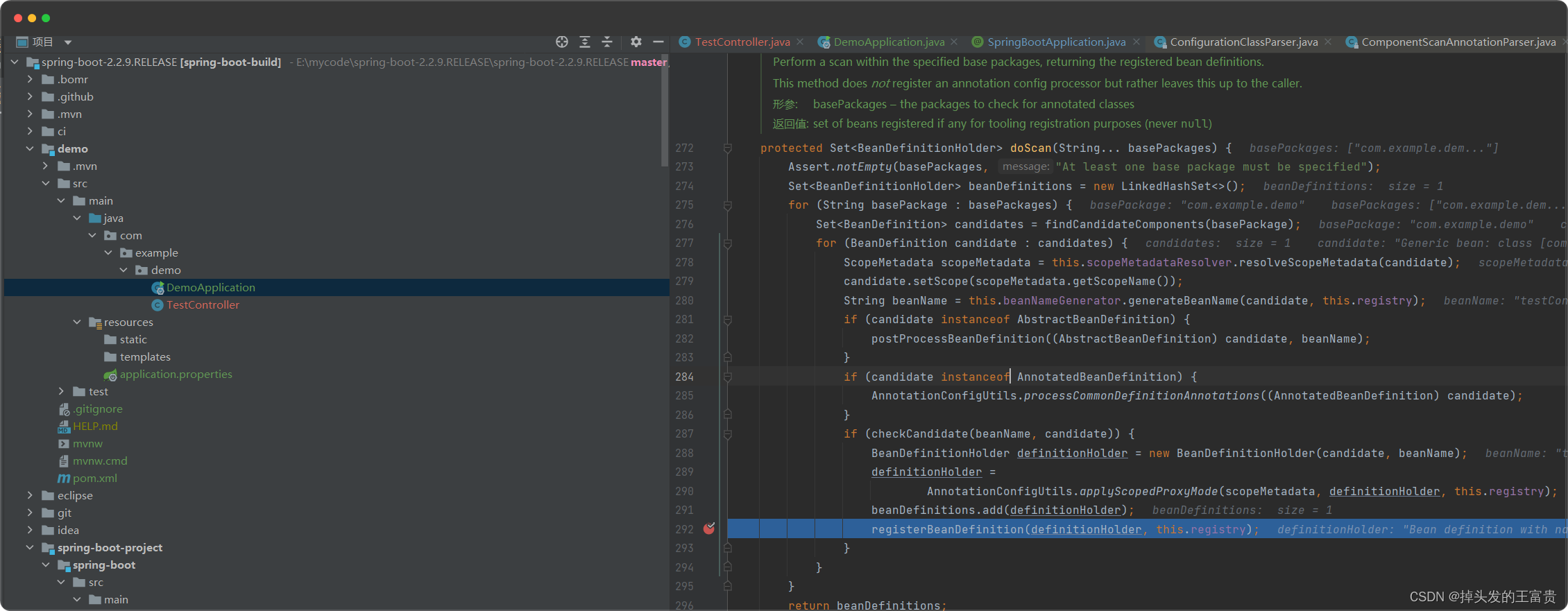Viewport: 1568px width, 611px height.
Task: Click the master branch label
Action: click(x=649, y=62)
